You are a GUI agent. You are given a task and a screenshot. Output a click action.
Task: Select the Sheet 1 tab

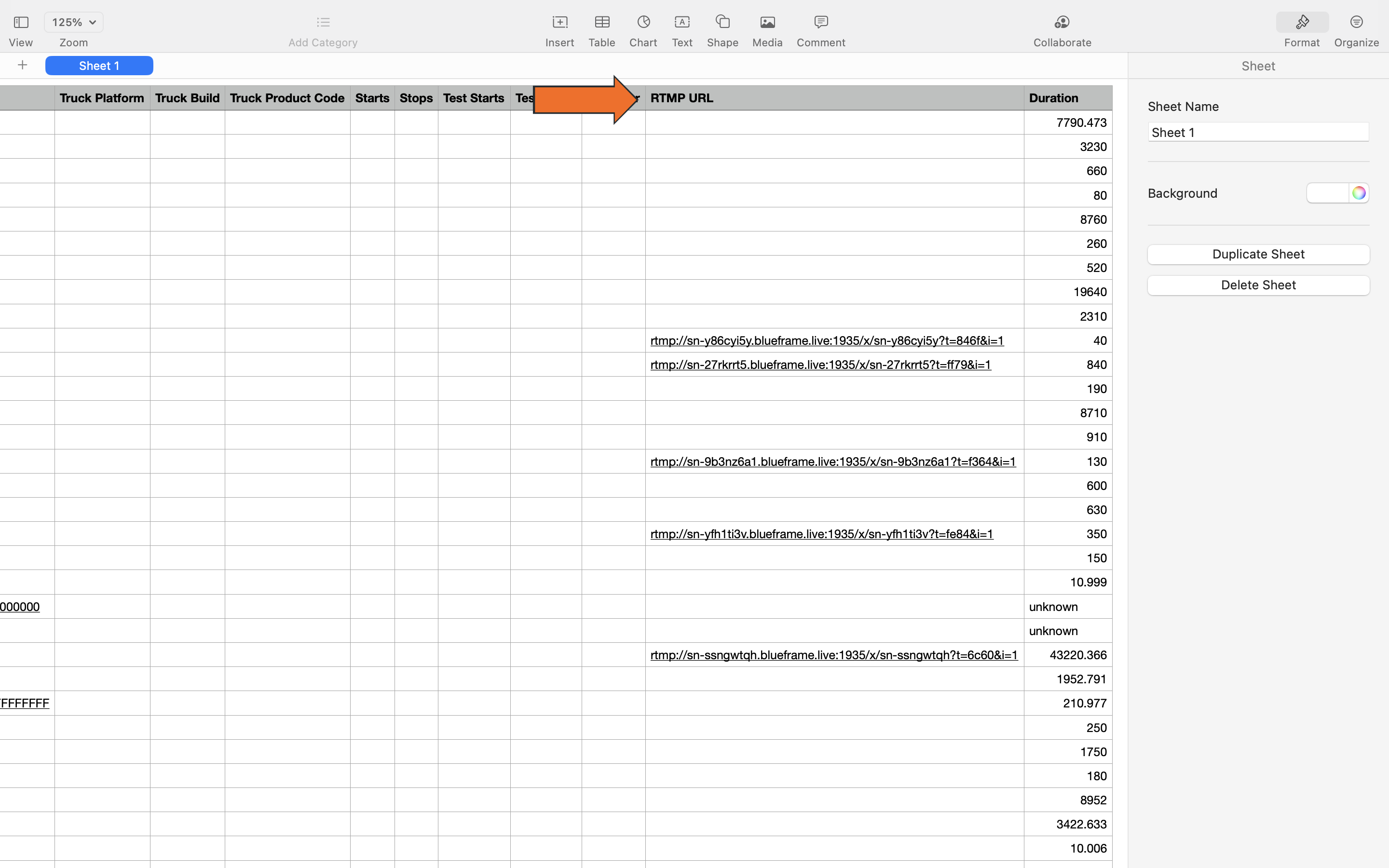tap(99, 66)
